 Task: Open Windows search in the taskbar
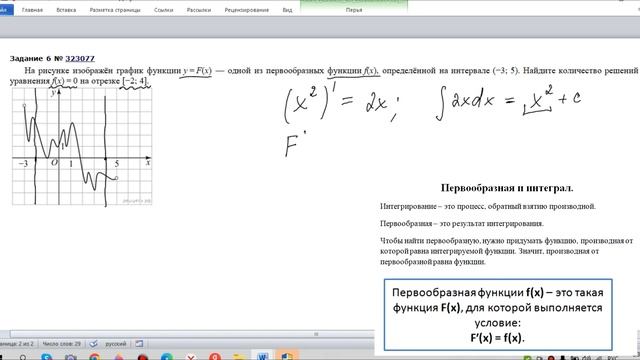coord(23,358)
